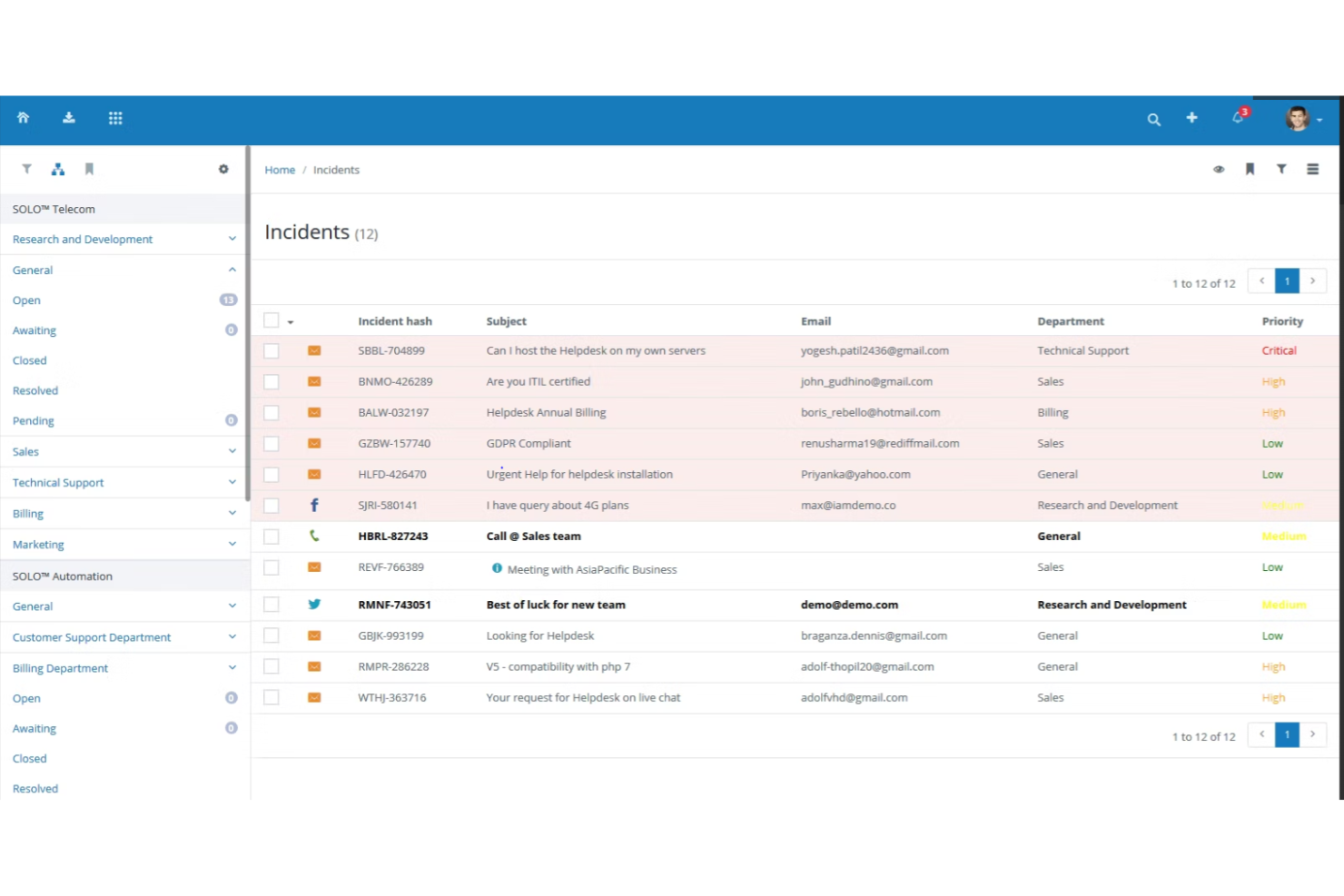
Task: Navigate home via the house icon
Action: coord(24,118)
